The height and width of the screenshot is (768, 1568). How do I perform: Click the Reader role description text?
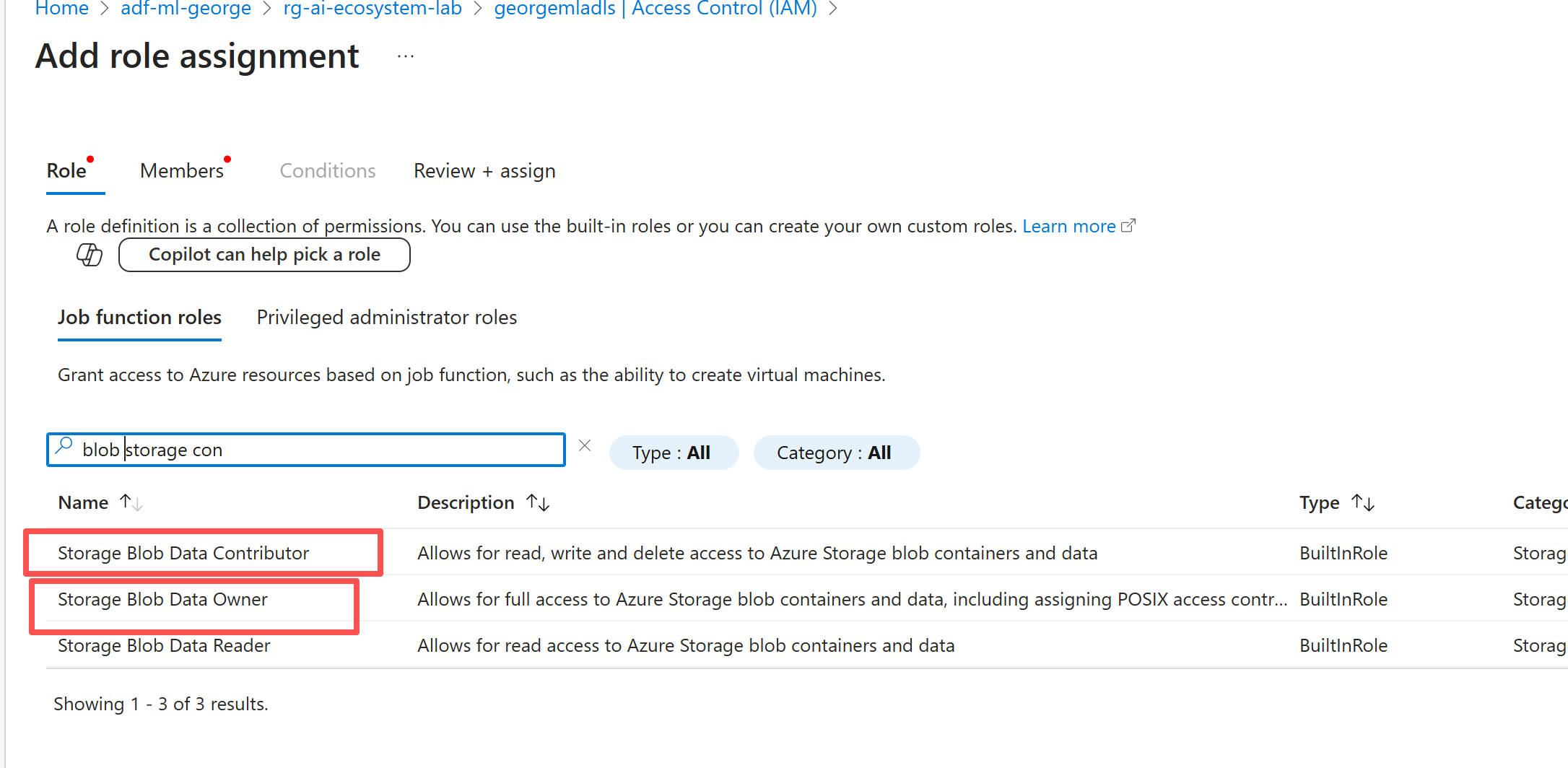[686, 645]
